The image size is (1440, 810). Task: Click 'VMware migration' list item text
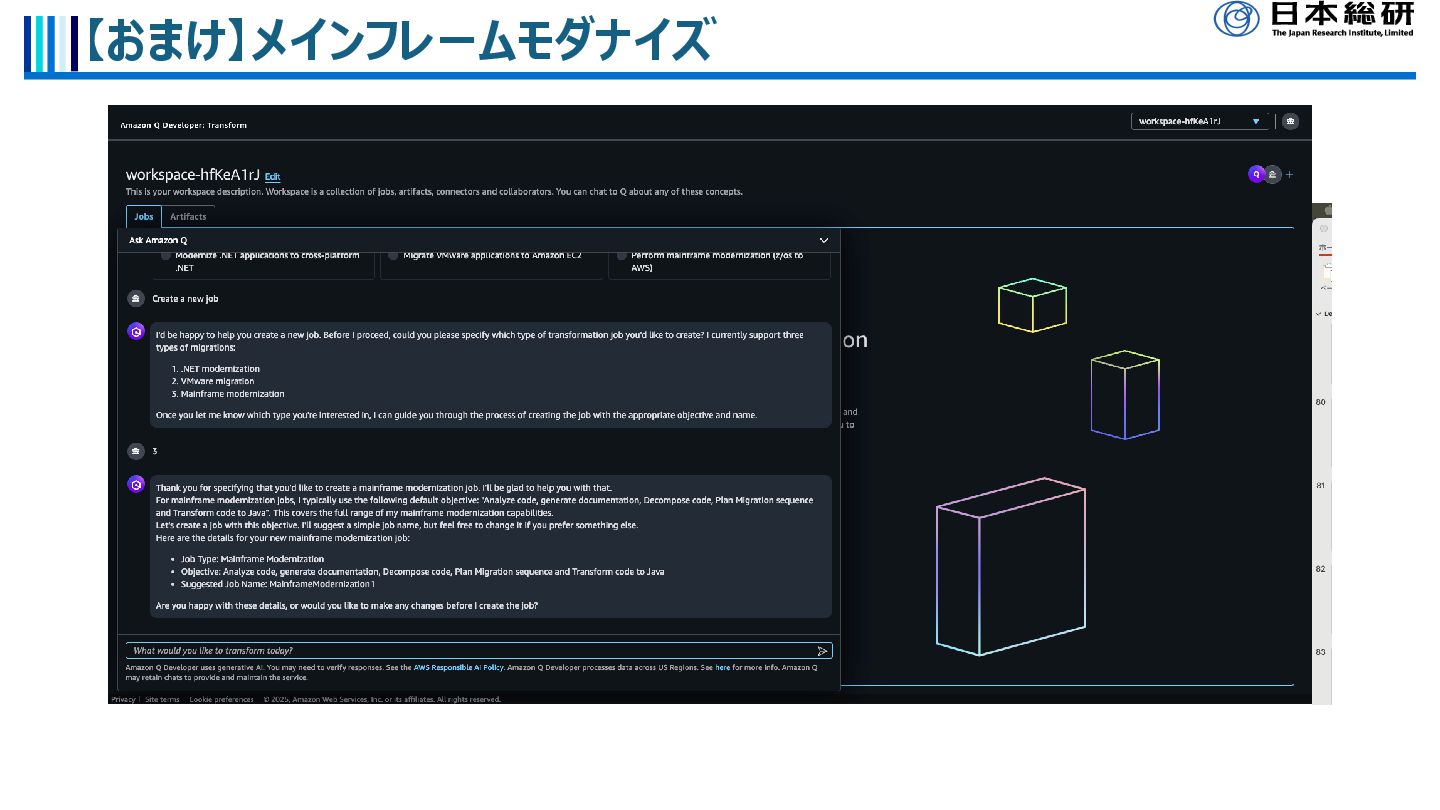[217, 381]
